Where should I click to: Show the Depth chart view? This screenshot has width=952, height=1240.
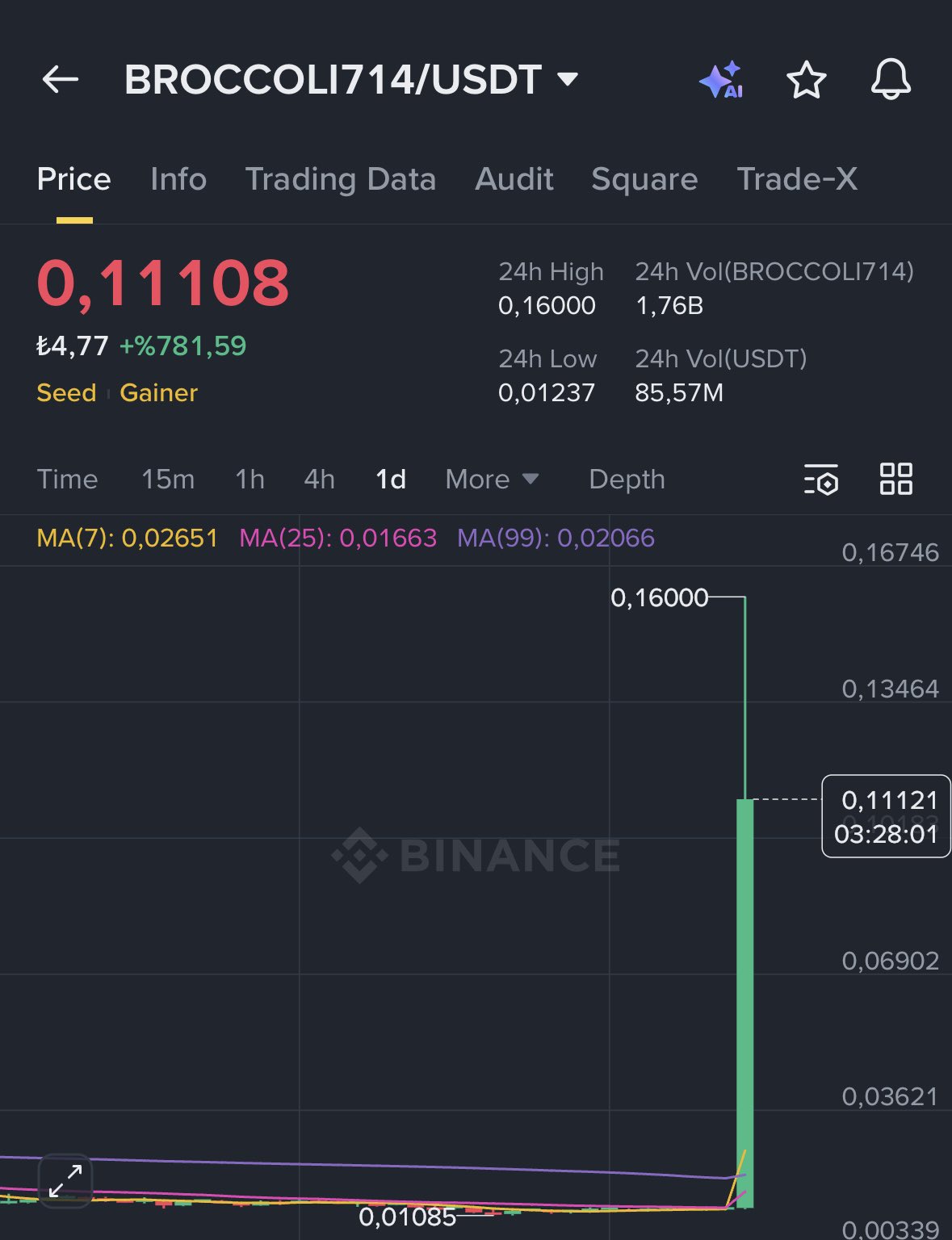pos(627,480)
